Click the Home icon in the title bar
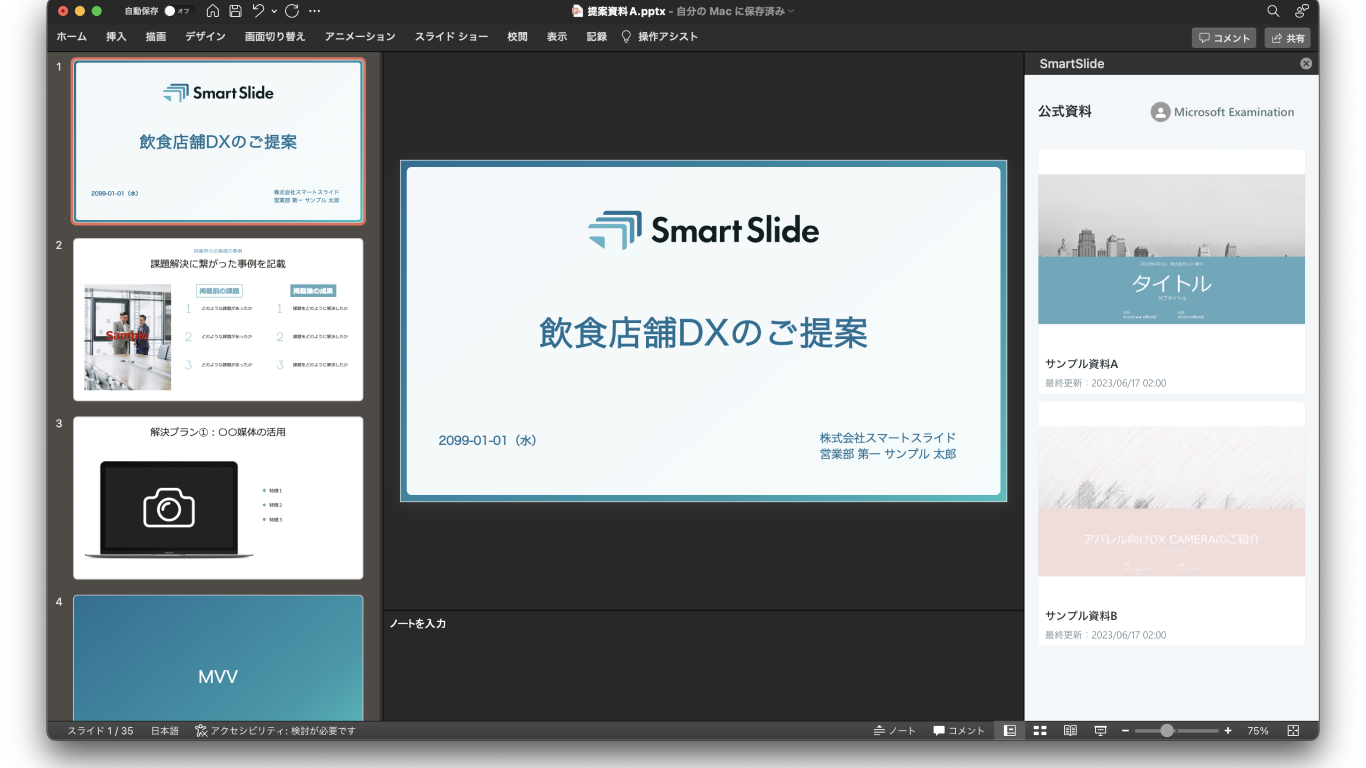Image resolution: width=1366 pixels, height=768 pixels. pyautogui.click(x=212, y=11)
